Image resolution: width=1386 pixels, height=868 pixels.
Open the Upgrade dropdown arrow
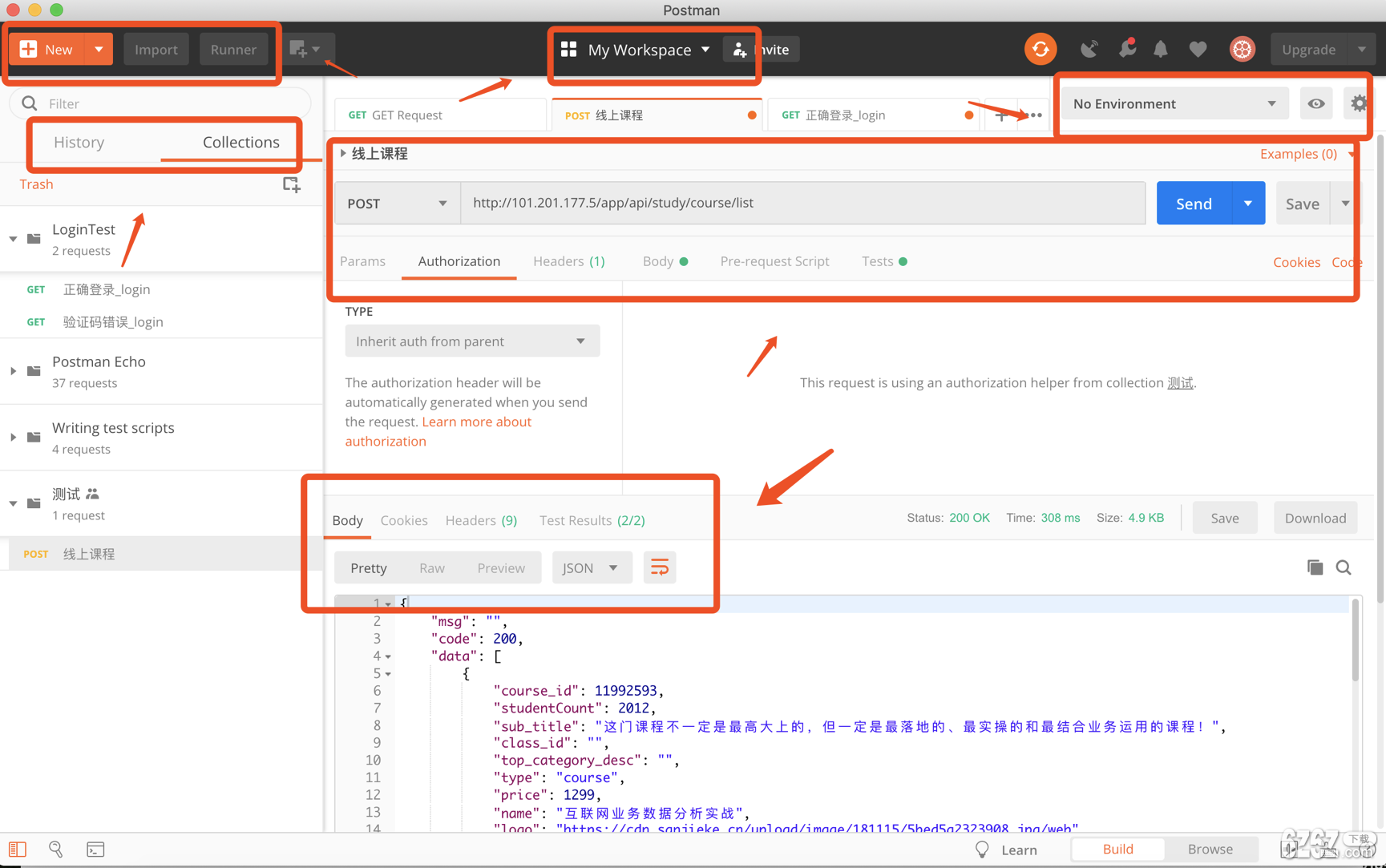coord(1361,50)
